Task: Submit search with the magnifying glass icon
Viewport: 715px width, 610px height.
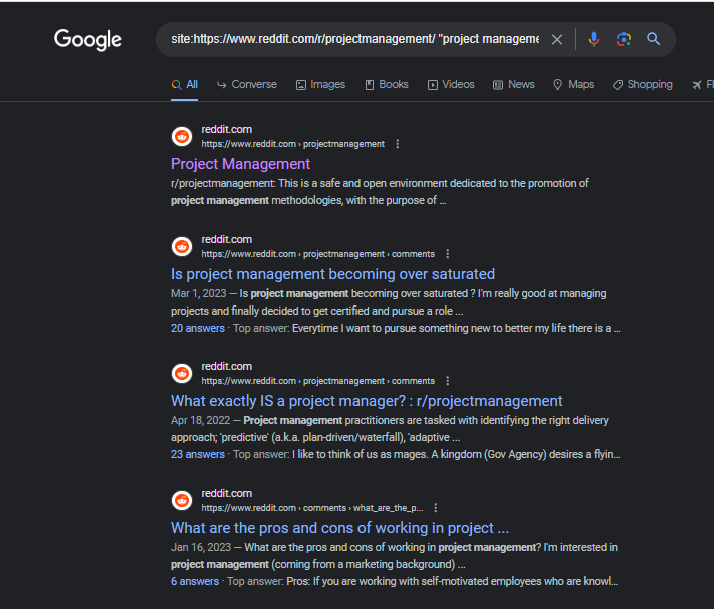Action: [x=653, y=39]
